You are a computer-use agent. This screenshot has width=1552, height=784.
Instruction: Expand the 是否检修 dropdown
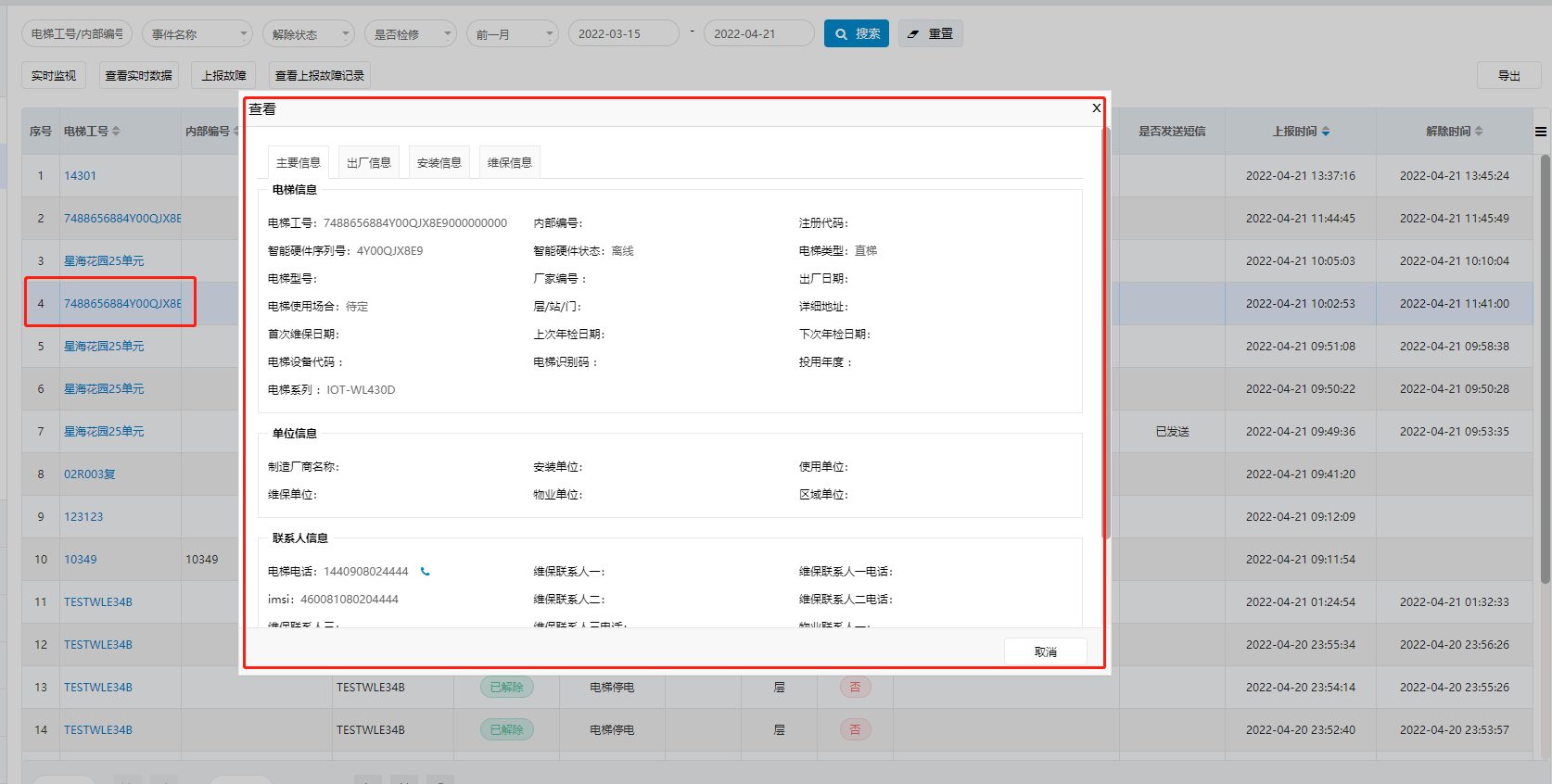[x=410, y=34]
